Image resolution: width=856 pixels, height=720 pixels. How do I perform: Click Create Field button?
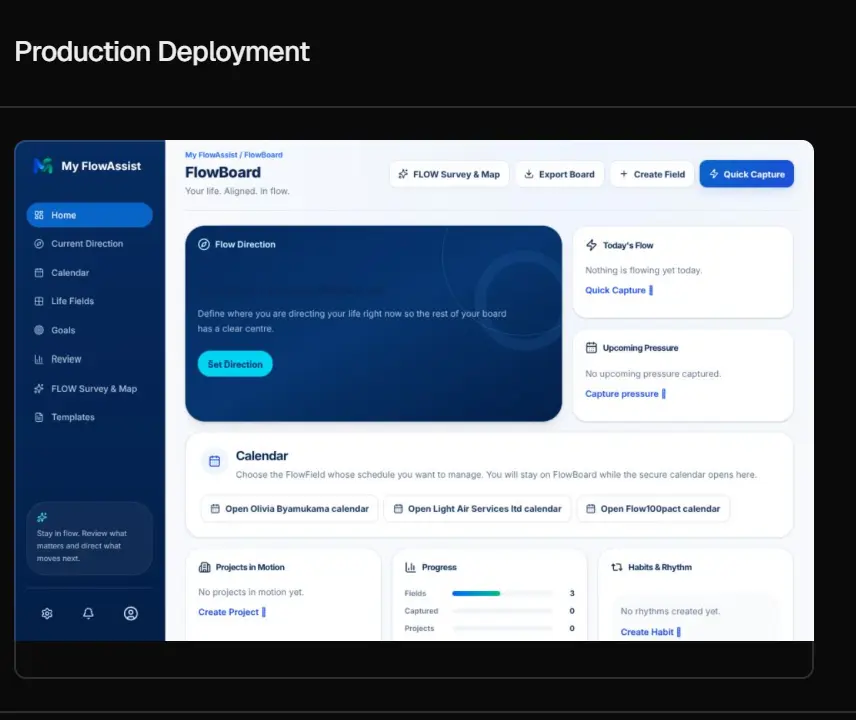pyautogui.click(x=652, y=174)
